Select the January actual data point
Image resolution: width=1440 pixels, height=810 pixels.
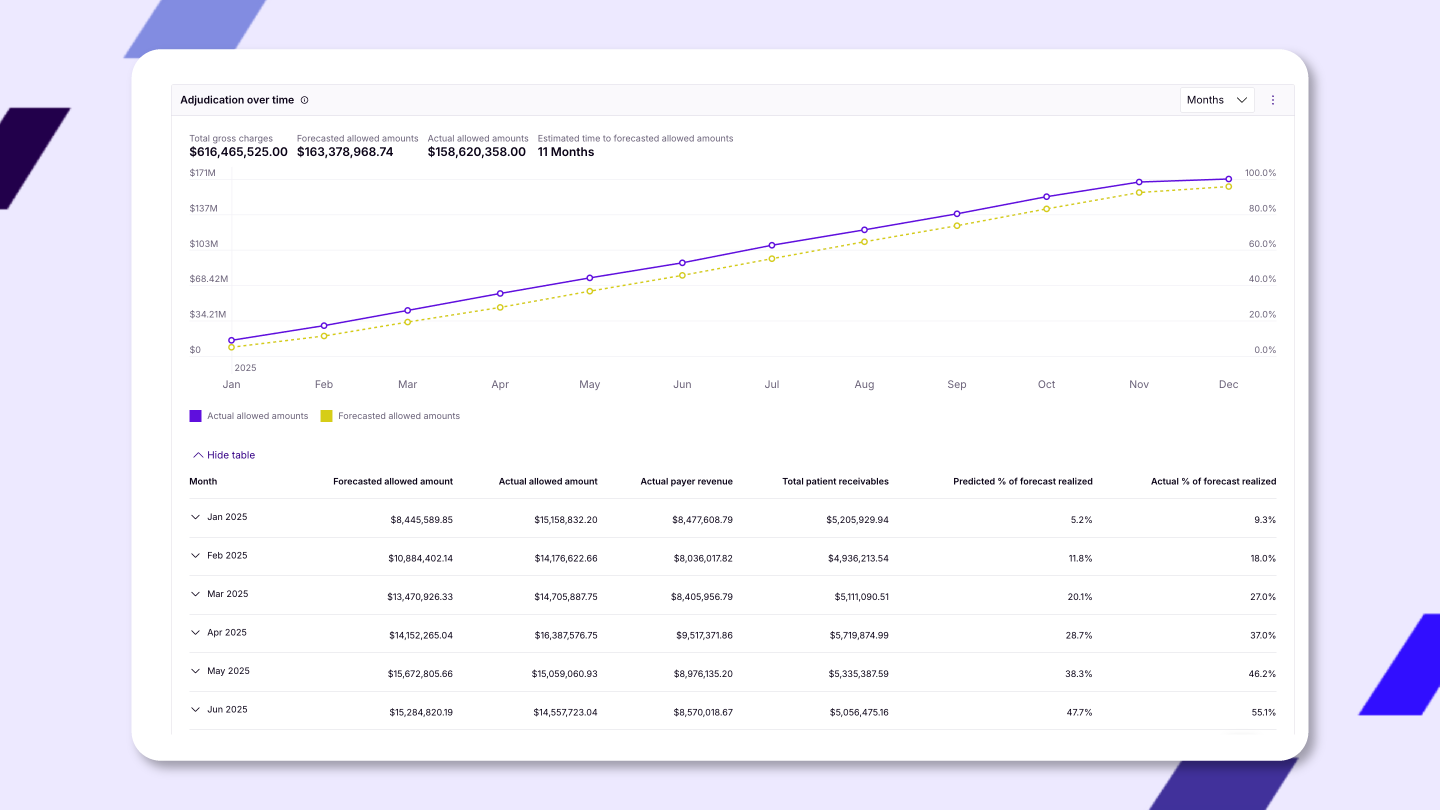(x=231, y=340)
